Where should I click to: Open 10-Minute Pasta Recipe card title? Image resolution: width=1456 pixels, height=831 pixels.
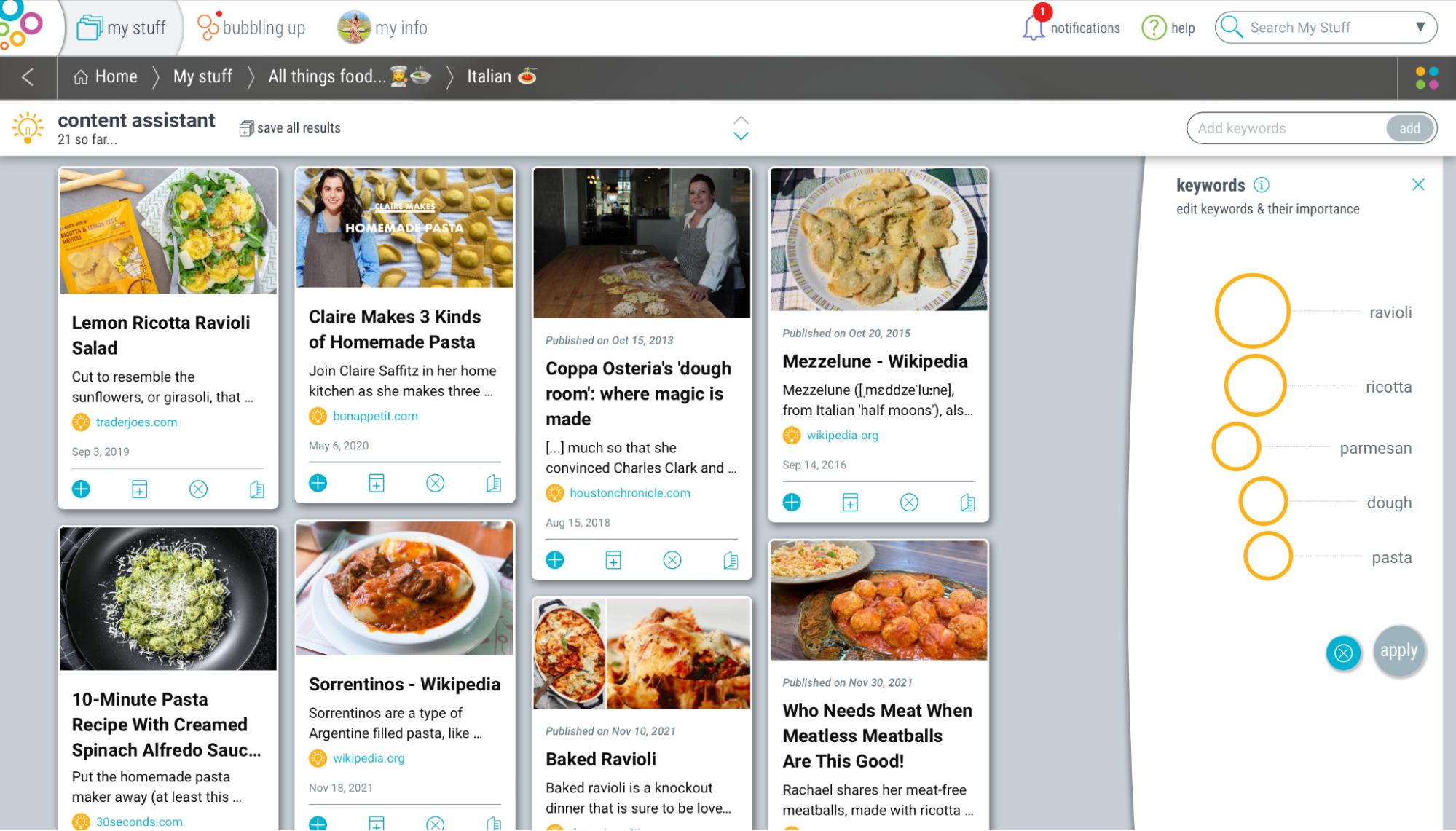pyautogui.click(x=166, y=725)
